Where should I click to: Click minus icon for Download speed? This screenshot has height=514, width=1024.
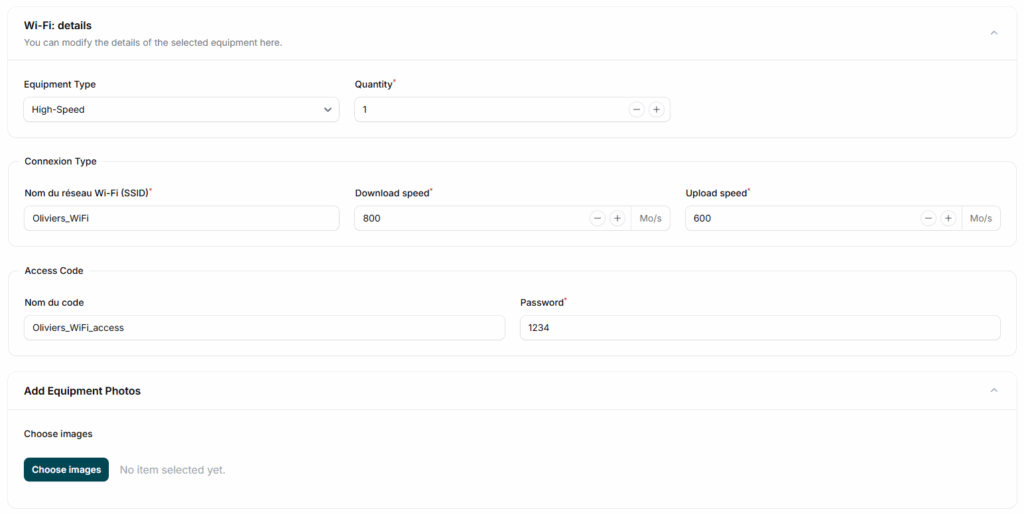click(x=597, y=218)
